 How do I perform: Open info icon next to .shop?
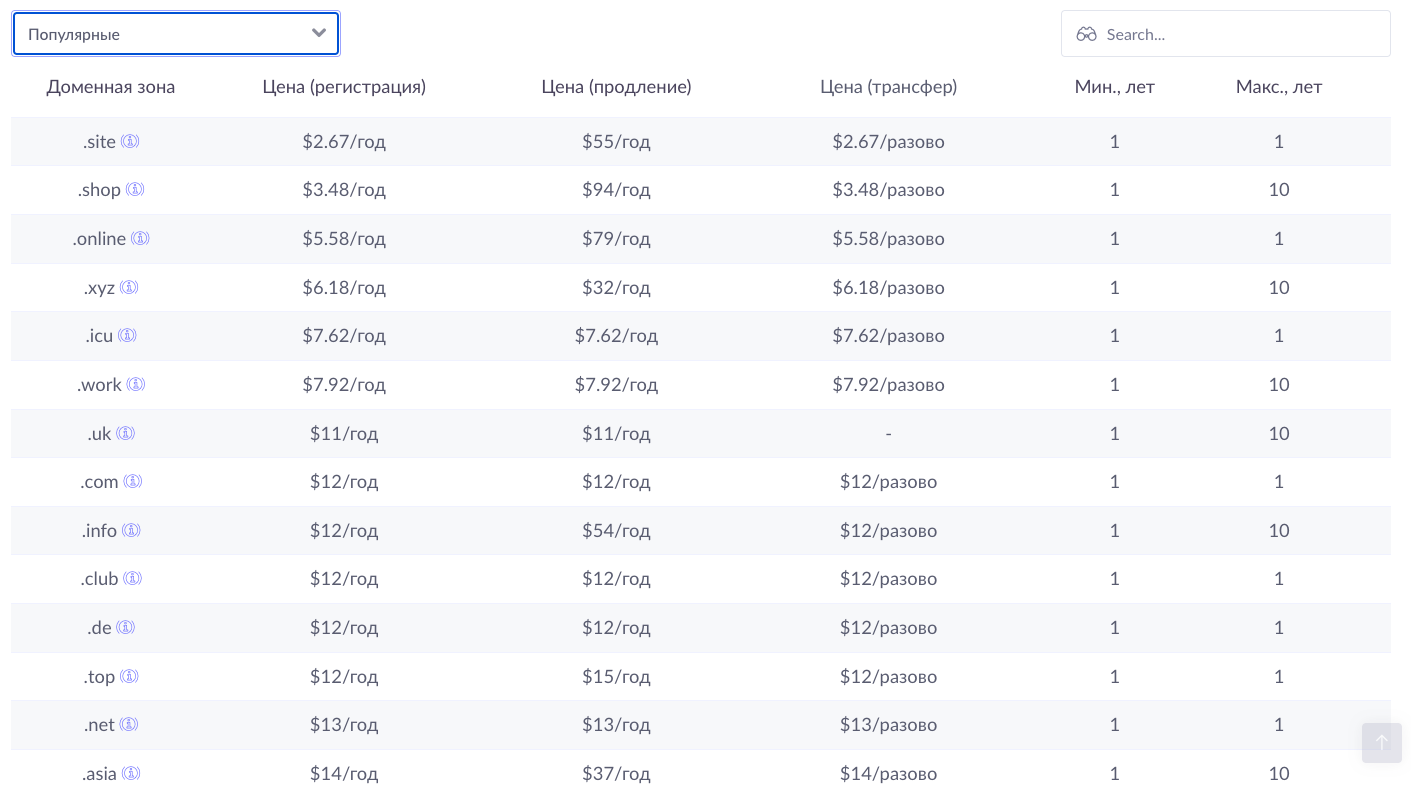point(135,189)
